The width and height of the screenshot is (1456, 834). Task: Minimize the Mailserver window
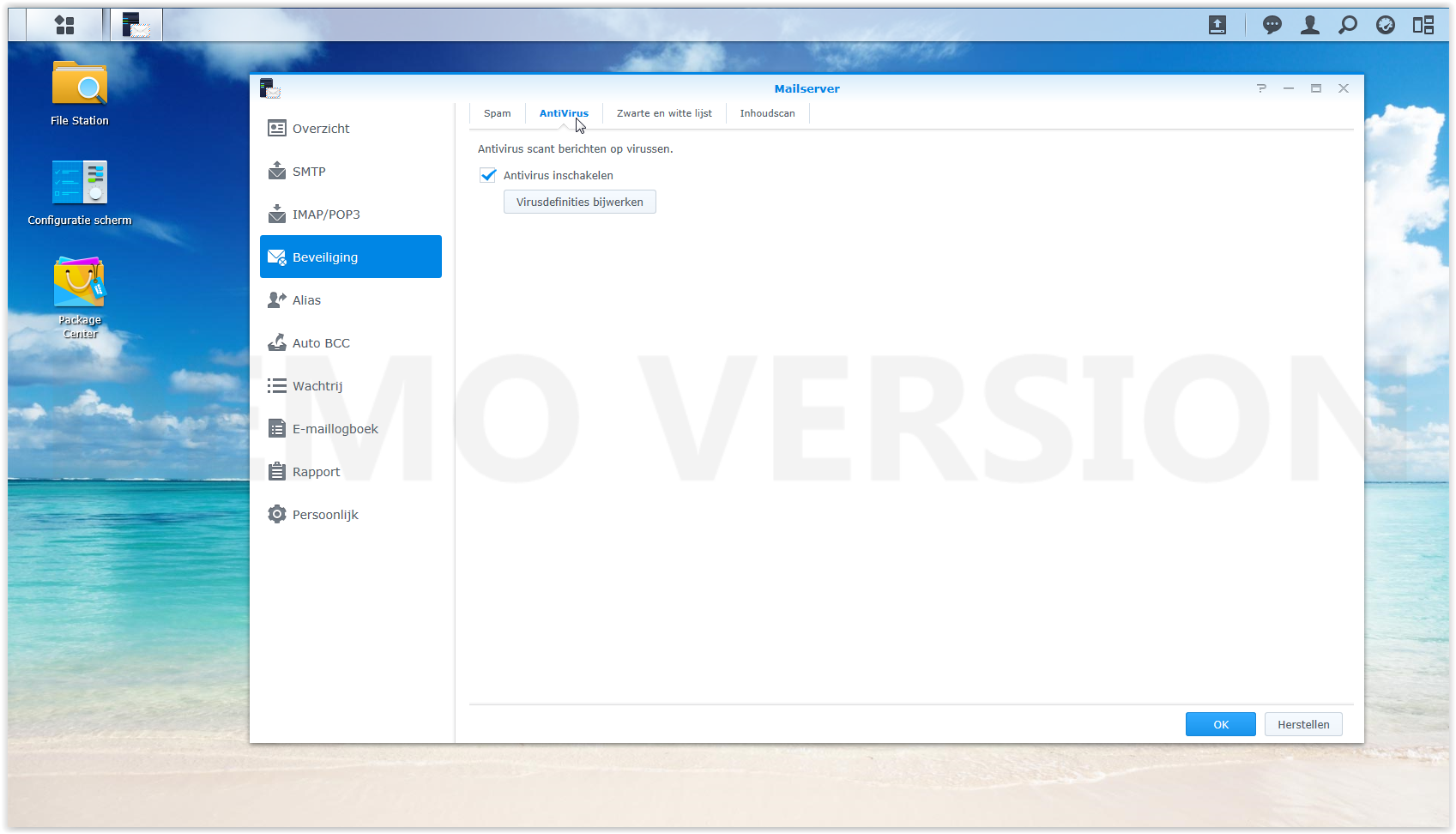tap(1289, 88)
